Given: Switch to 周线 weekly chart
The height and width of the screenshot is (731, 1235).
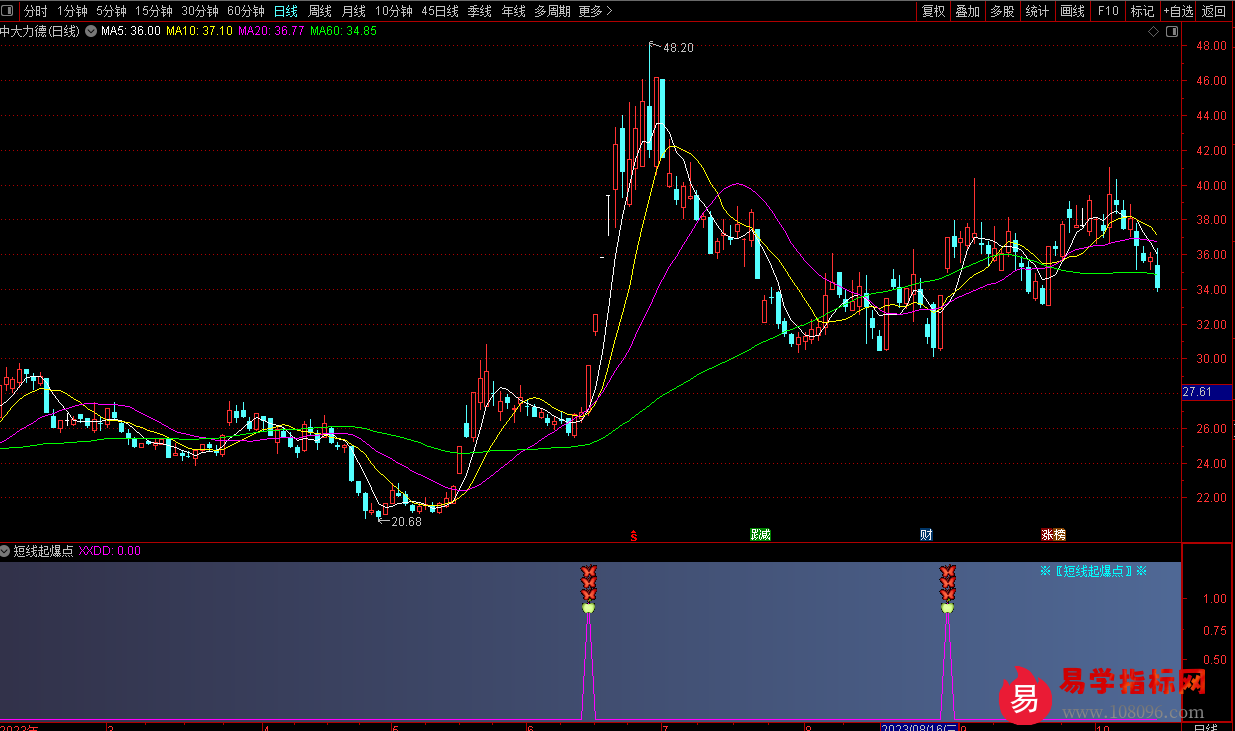Looking at the screenshot, I should (320, 11).
